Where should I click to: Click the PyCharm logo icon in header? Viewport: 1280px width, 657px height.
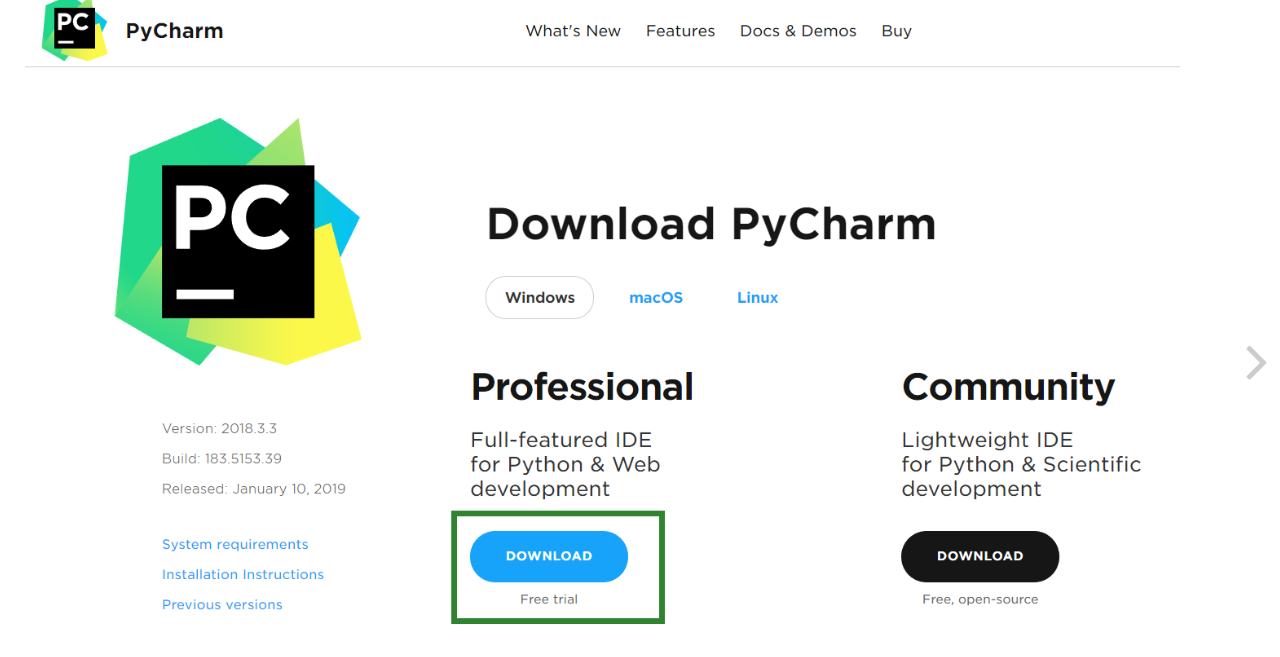(x=75, y=30)
